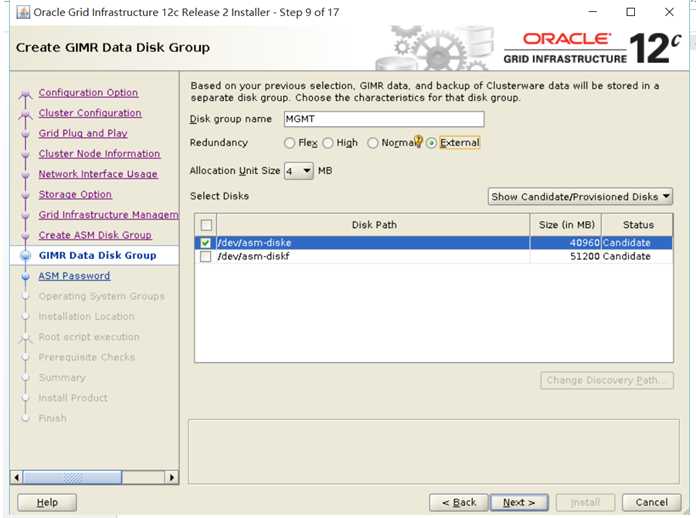Image resolution: width=696 pixels, height=518 pixels.
Task: Click the Next button
Action: point(519,502)
